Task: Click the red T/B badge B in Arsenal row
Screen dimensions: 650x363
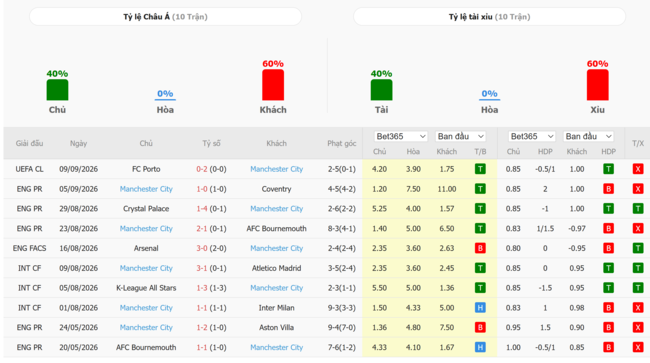Action: (480, 248)
